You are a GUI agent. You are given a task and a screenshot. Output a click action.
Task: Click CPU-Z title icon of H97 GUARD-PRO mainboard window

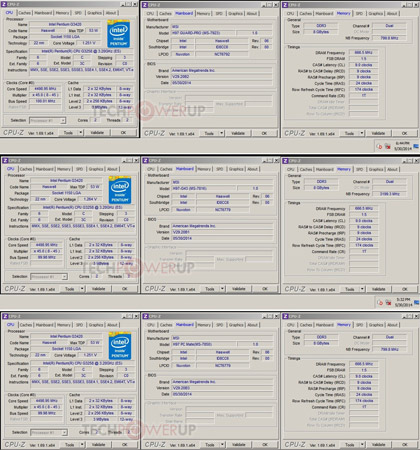145,5
